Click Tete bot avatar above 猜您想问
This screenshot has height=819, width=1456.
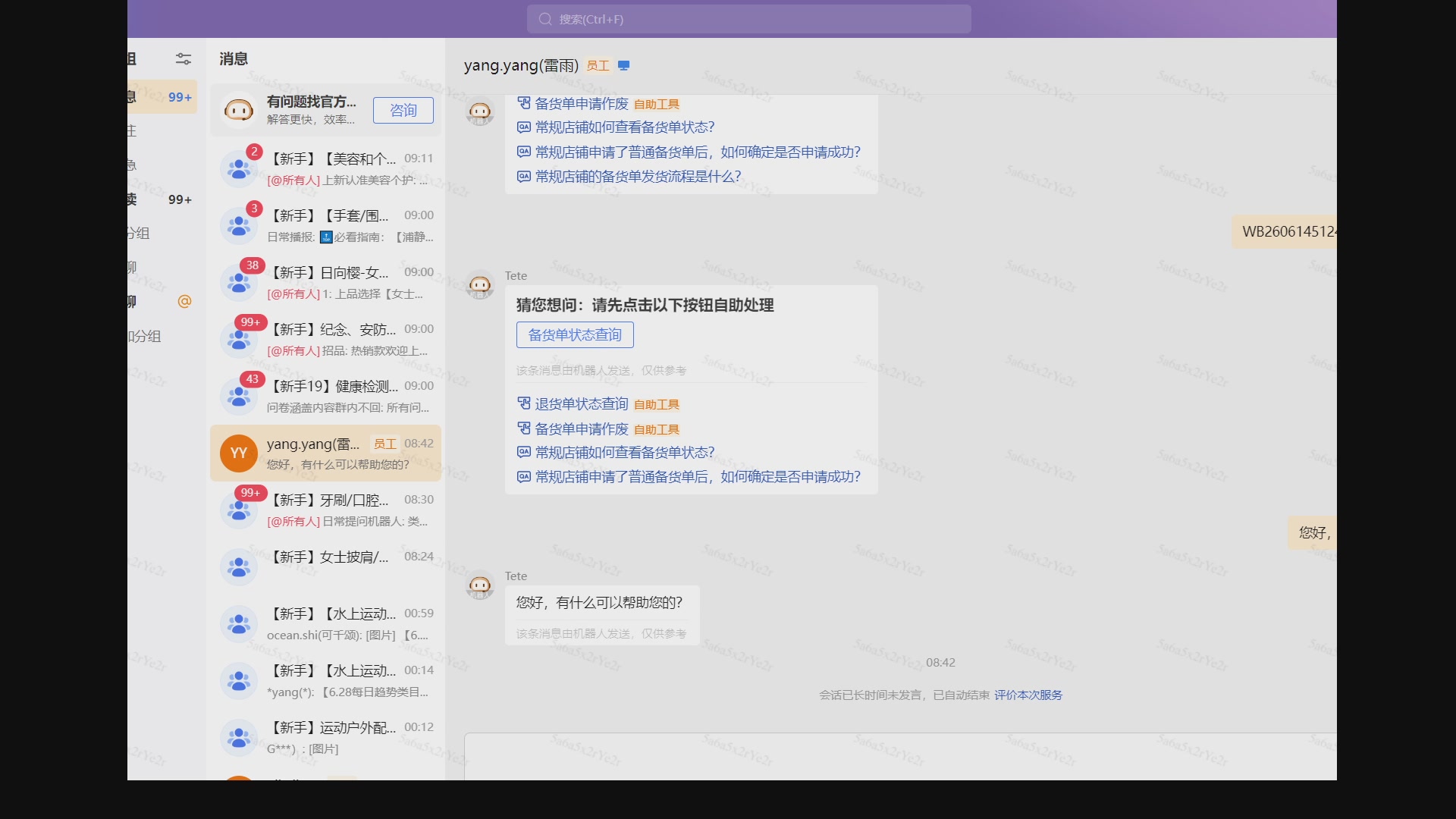pyautogui.click(x=480, y=285)
